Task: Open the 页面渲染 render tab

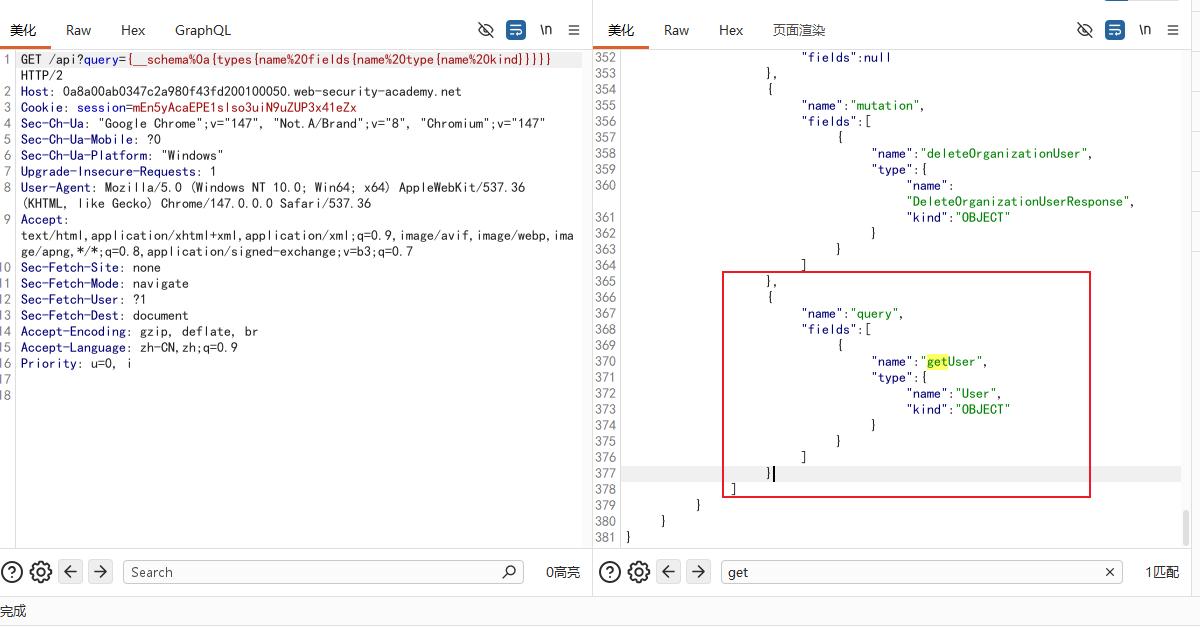Action: pyautogui.click(x=799, y=30)
